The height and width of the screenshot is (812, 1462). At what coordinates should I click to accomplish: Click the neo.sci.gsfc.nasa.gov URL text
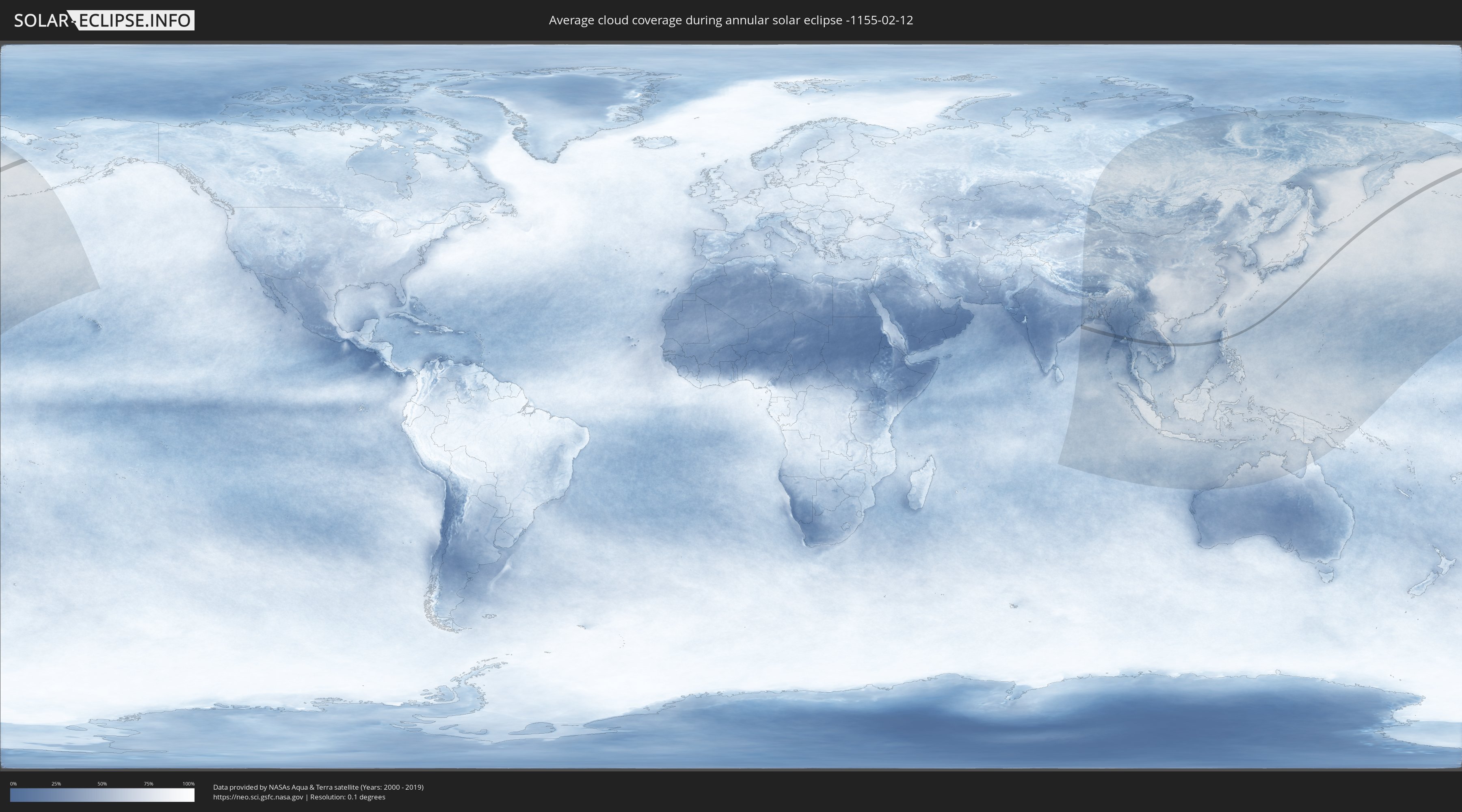(x=257, y=797)
